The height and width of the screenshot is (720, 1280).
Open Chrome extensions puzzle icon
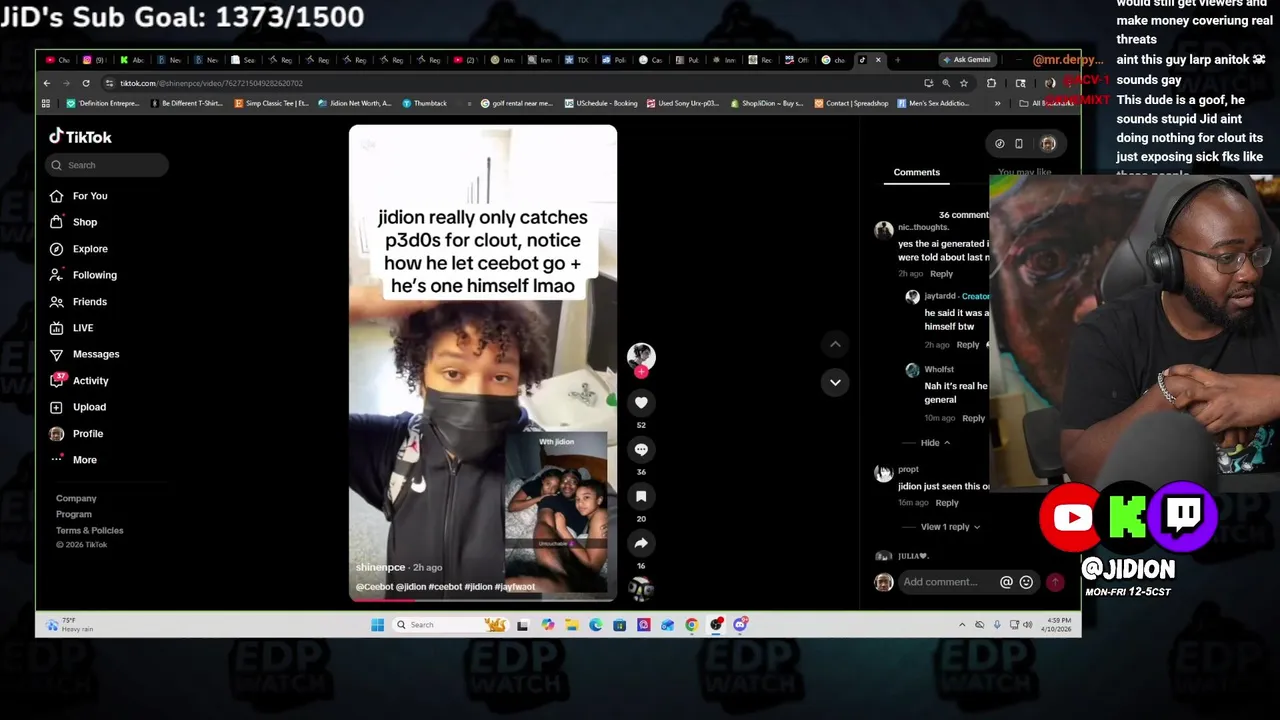tap(991, 83)
